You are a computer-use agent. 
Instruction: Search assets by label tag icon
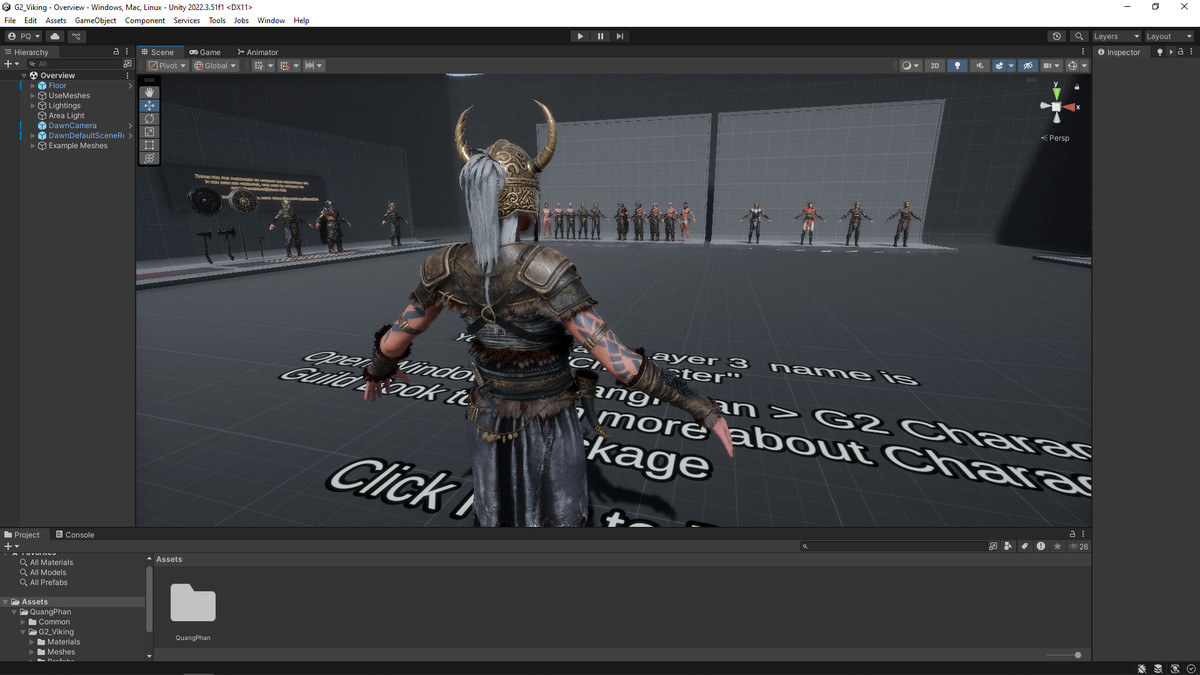coord(1024,547)
